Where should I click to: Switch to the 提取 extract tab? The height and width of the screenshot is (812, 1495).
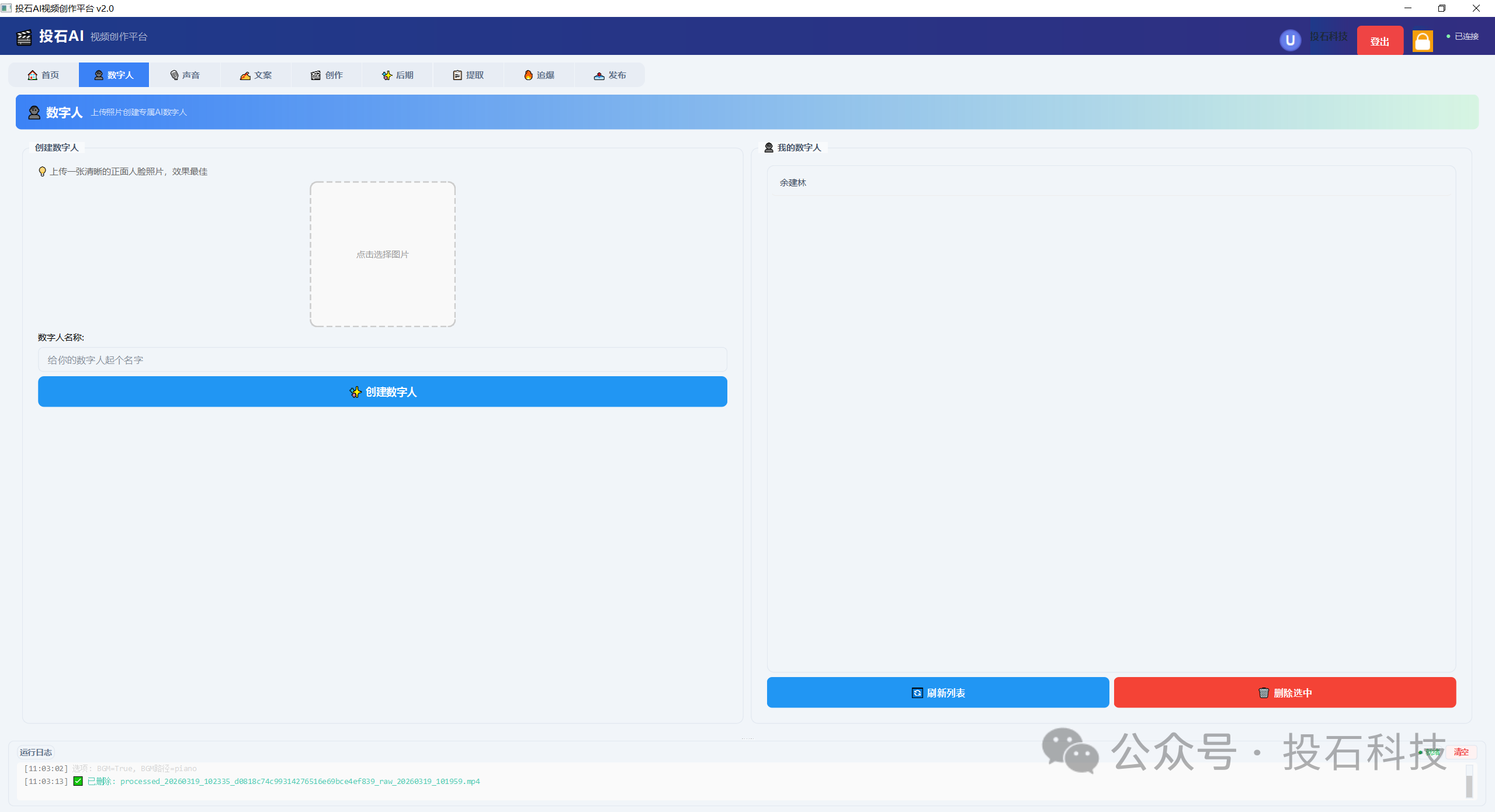click(x=468, y=75)
